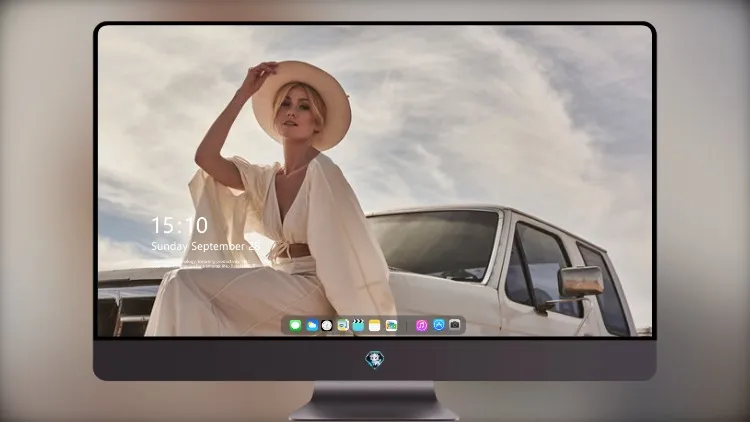Open the pink iTunes music app
This screenshot has width=750, height=422.
tap(421, 326)
